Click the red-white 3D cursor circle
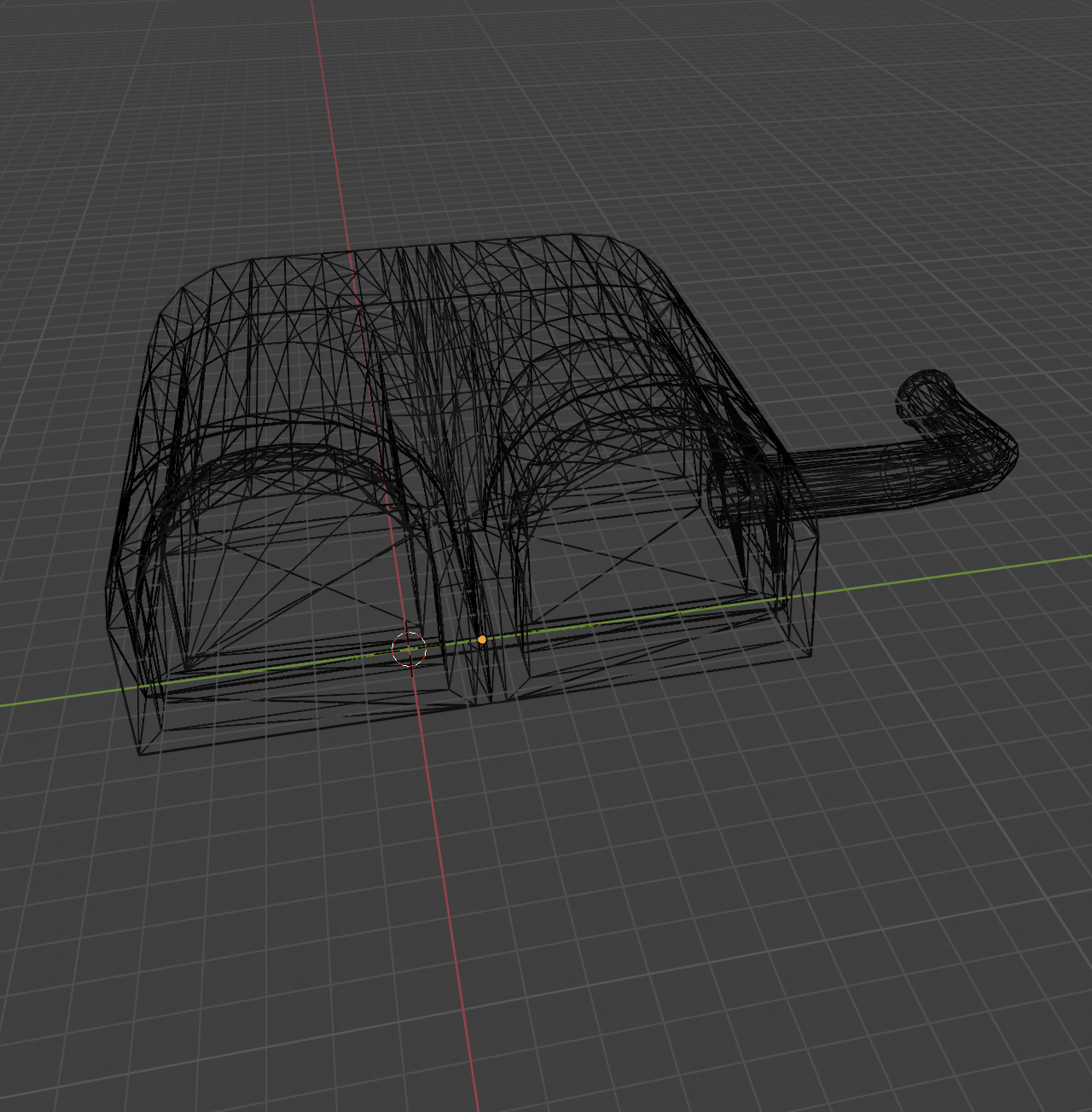Image resolution: width=1092 pixels, height=1112 pixels. pos(409,650)
